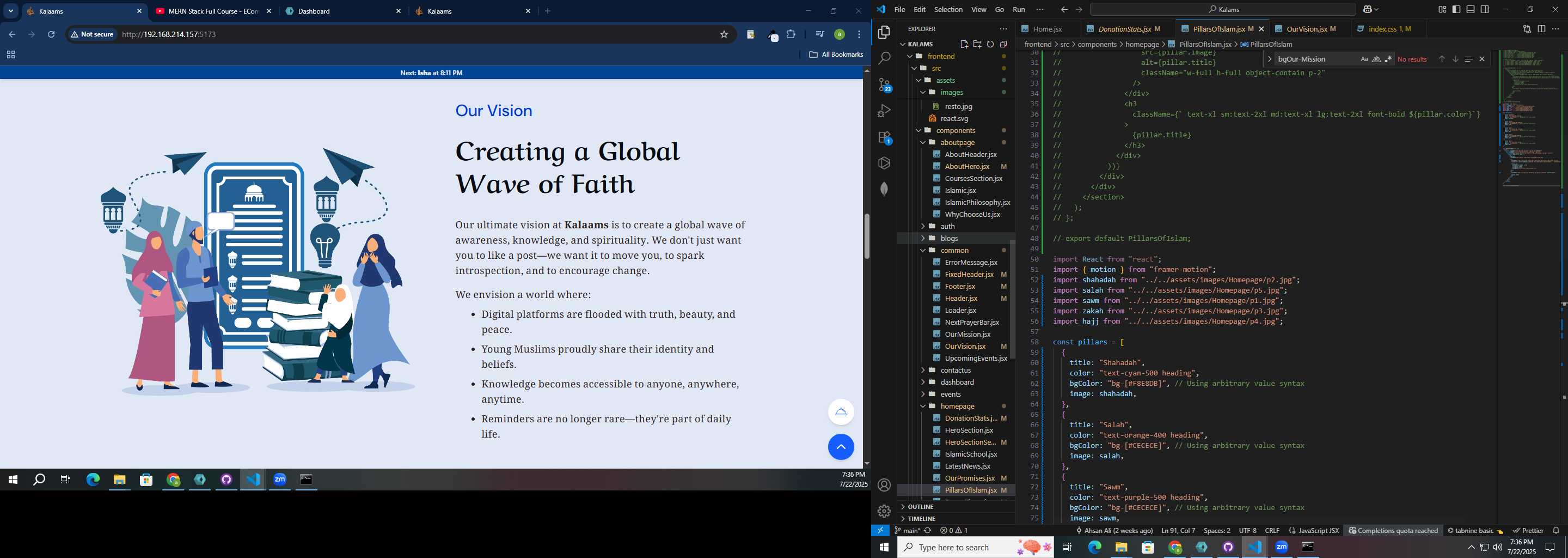The image size is (1568, 558).
Task: Open the Search view in VS Code activity bar
Action: click(x=884, y=58)
